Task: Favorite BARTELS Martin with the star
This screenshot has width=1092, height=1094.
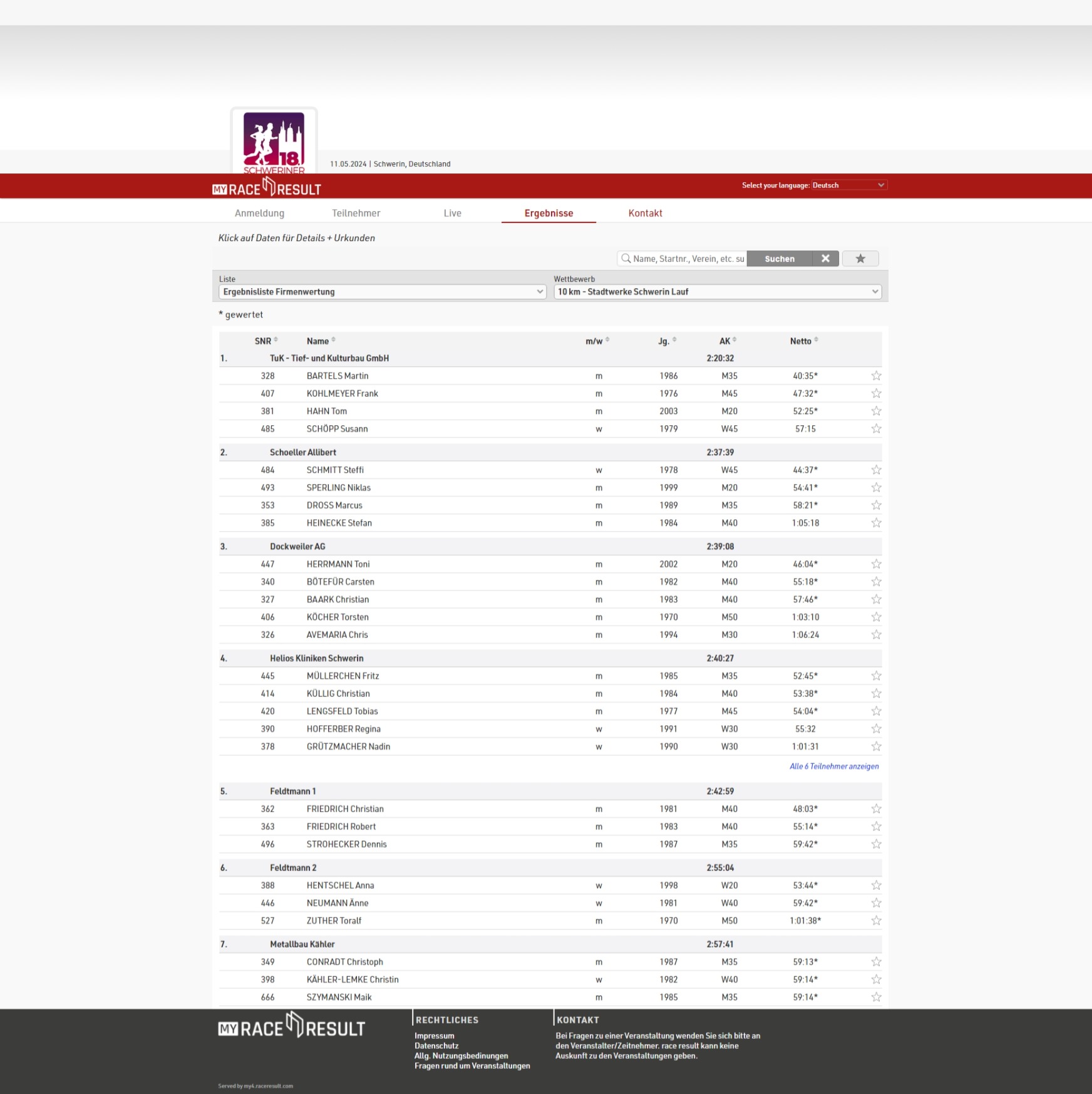Action: 876,376
